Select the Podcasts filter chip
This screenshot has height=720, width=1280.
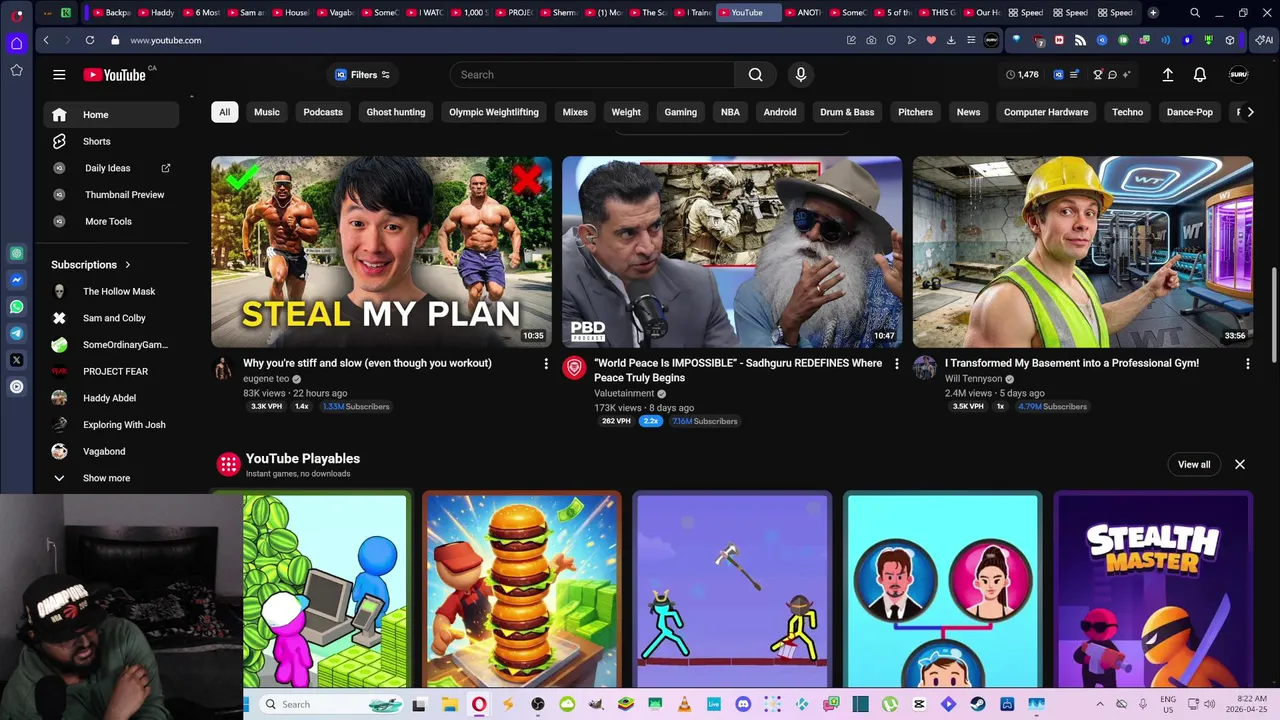(x=323, y=112)
